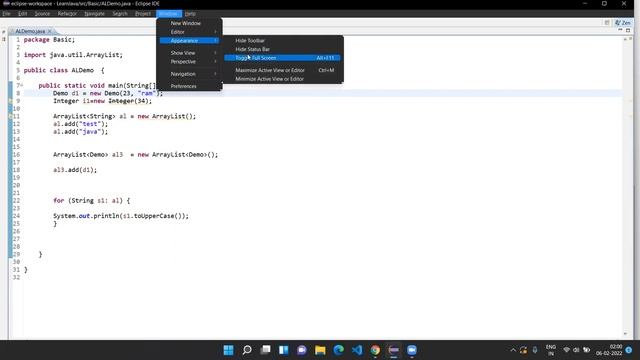Open the Windows Start menu
Viewport: 640px width, 360px height.
[229, 350]
